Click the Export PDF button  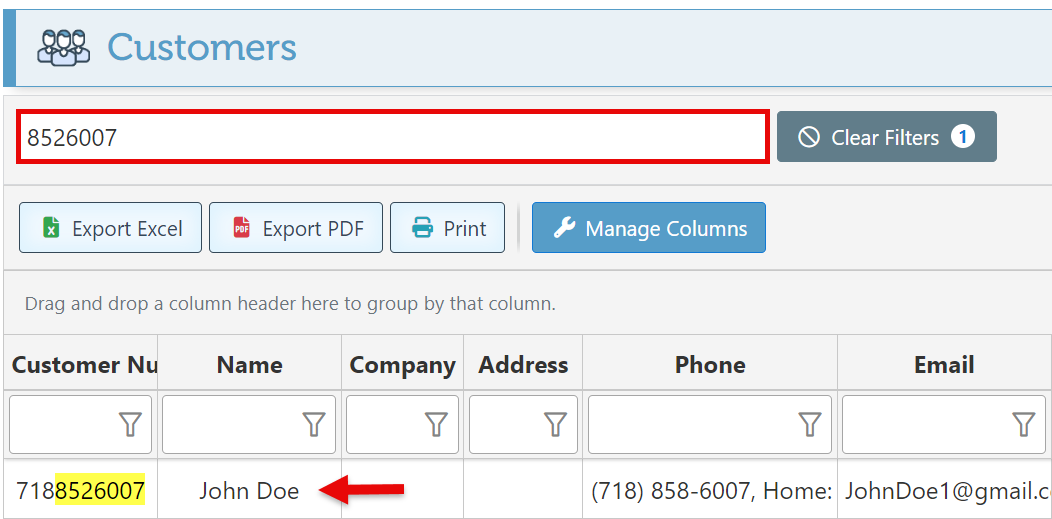(x=296, y=228)
